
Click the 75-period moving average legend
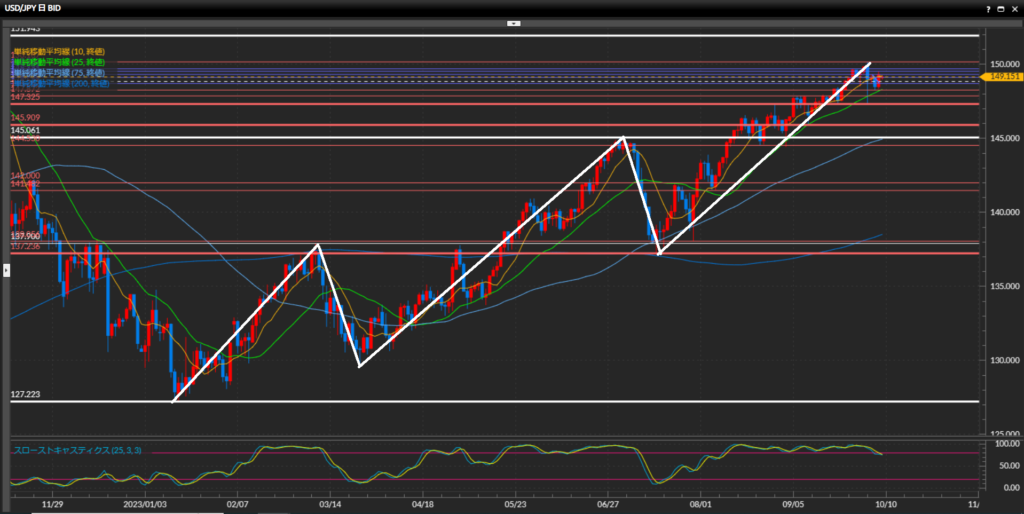coord(58,73)
